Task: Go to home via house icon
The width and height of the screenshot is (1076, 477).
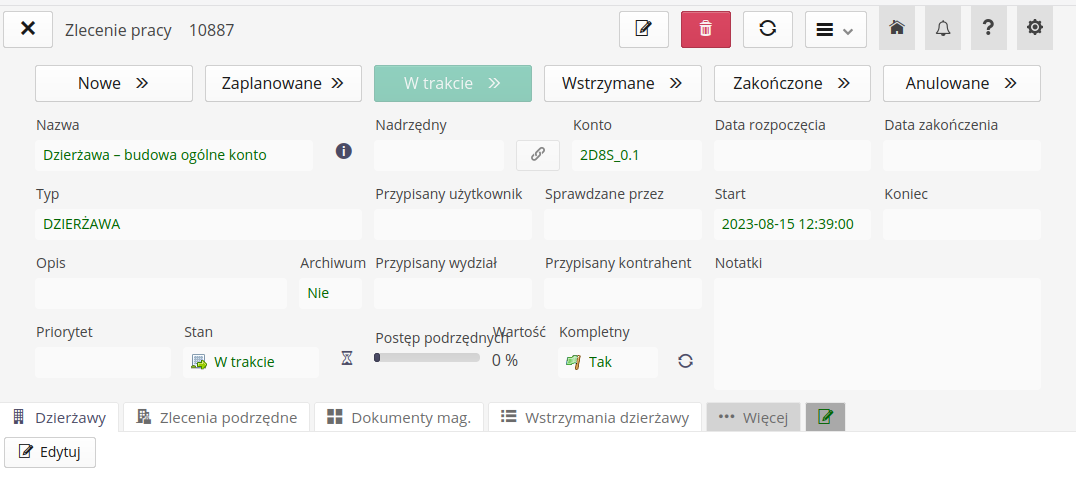Action: 897,29
